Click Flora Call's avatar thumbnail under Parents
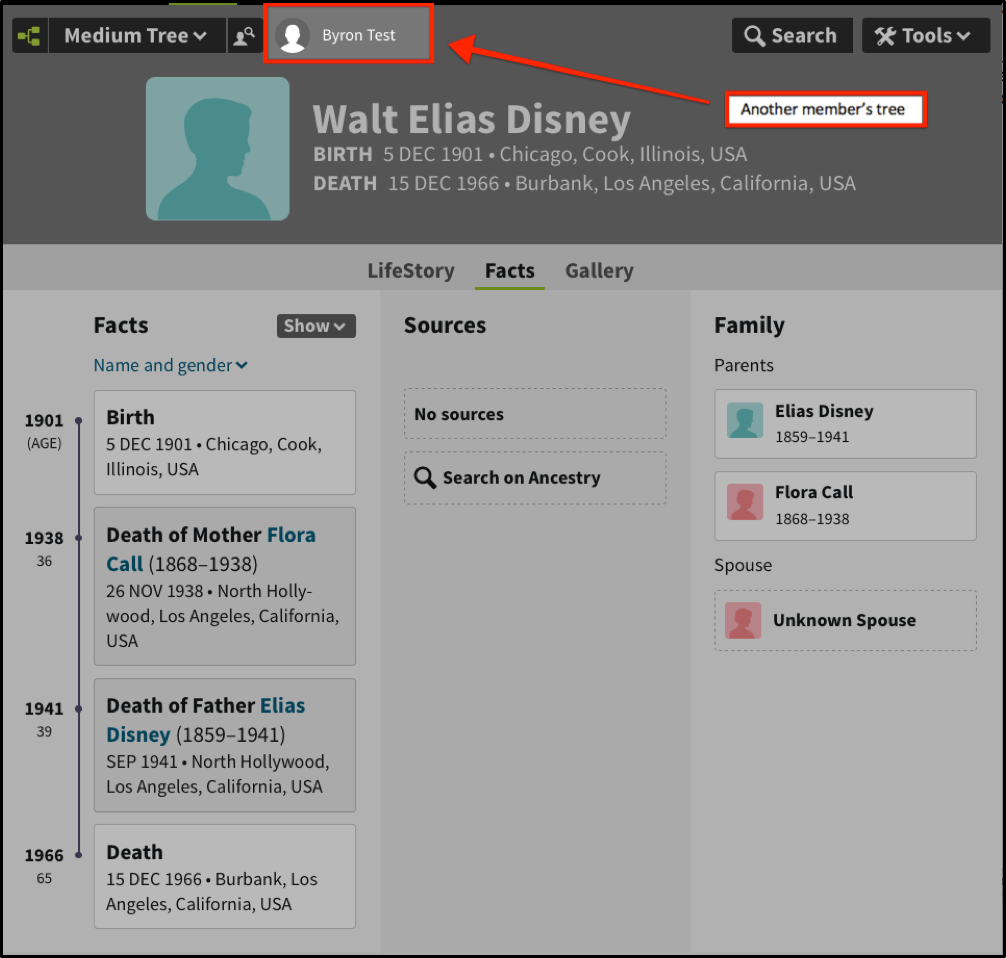 coord(744,502)
